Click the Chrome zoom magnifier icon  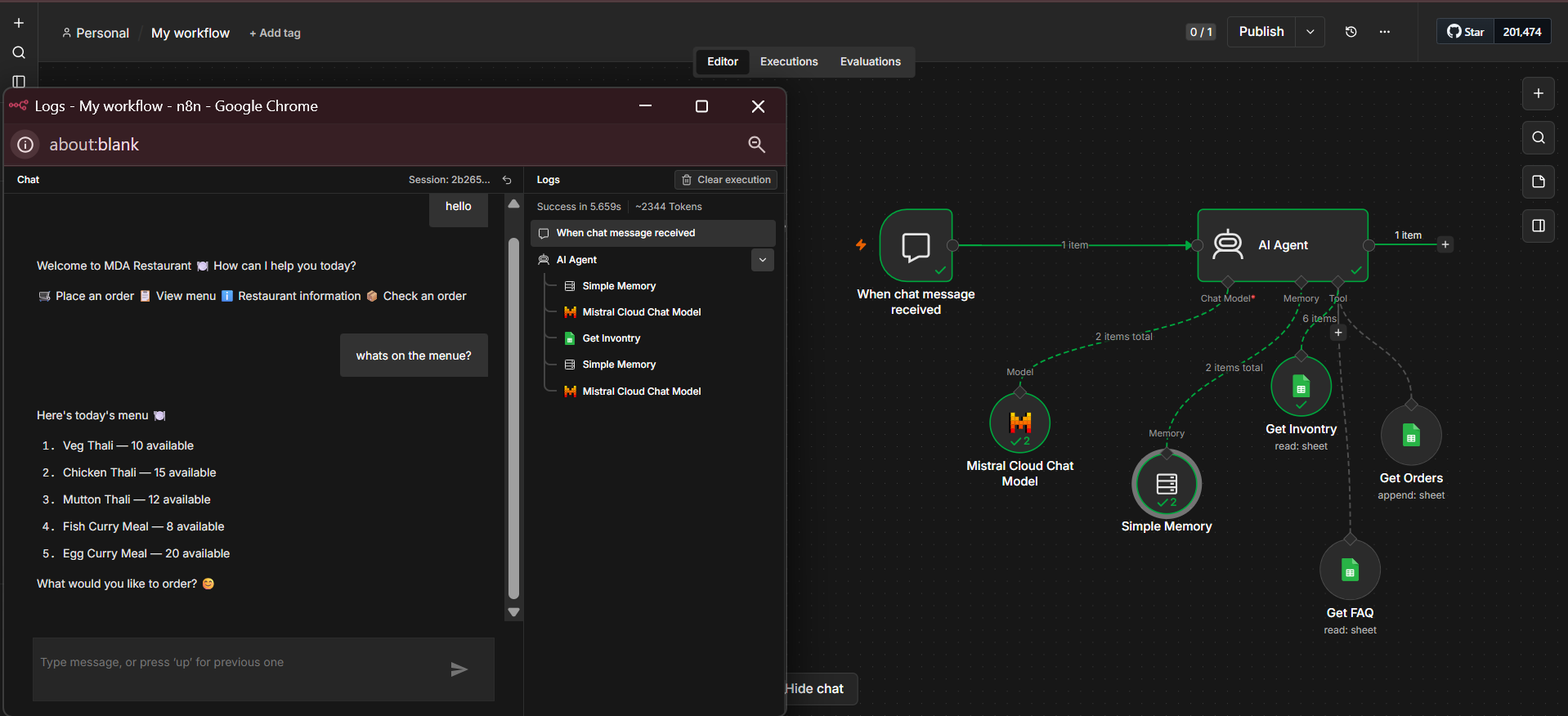756,145
